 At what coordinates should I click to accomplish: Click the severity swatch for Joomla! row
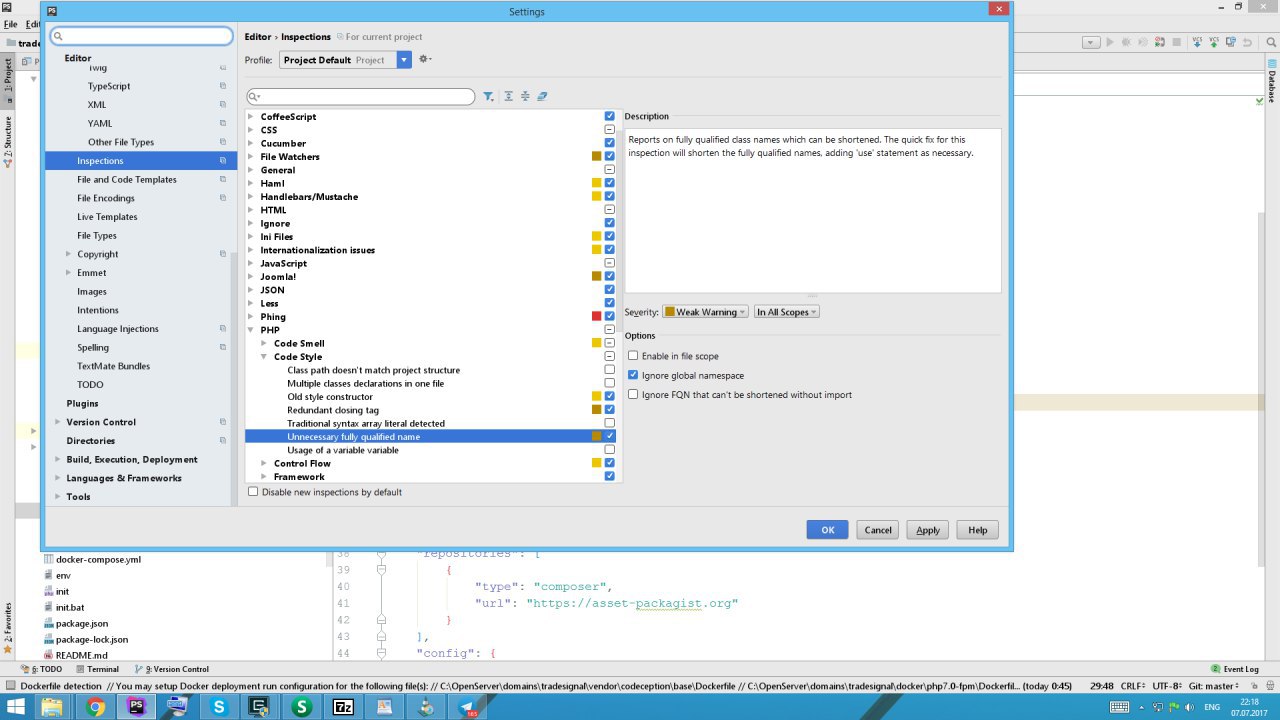coord(597,276)
